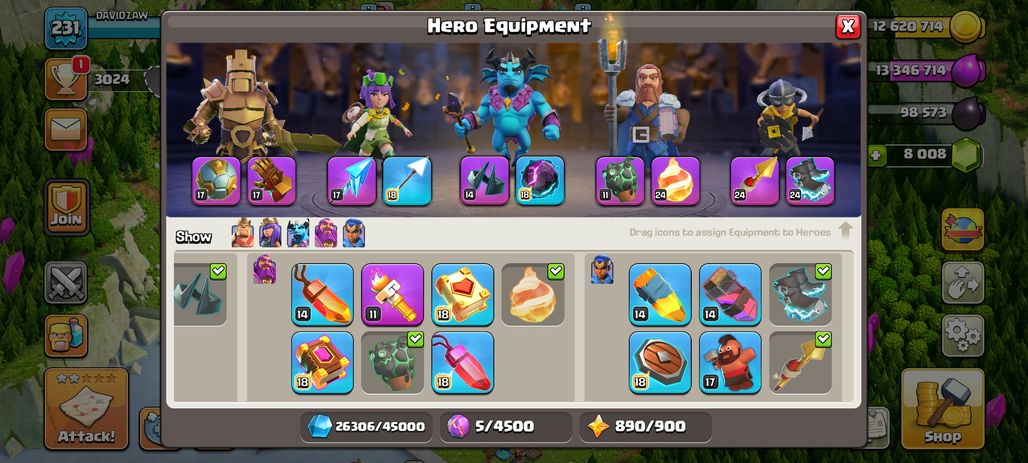Viewport: 1028px width, 463px height.
Task: Choose the Rage Gem red crystal equipment
Action: tap(462, 363)
